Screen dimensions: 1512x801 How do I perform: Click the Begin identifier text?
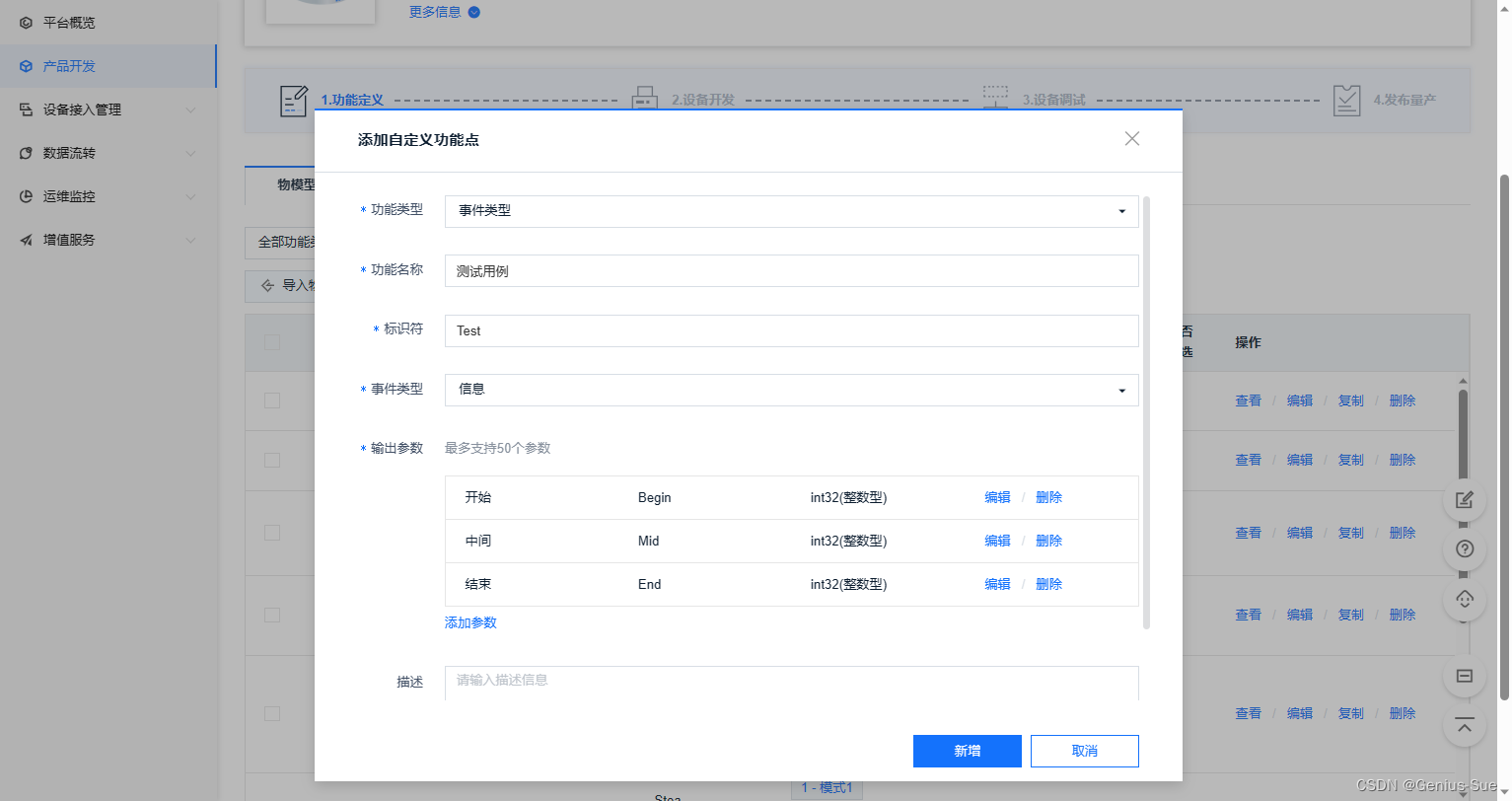[x=654, y=497]
